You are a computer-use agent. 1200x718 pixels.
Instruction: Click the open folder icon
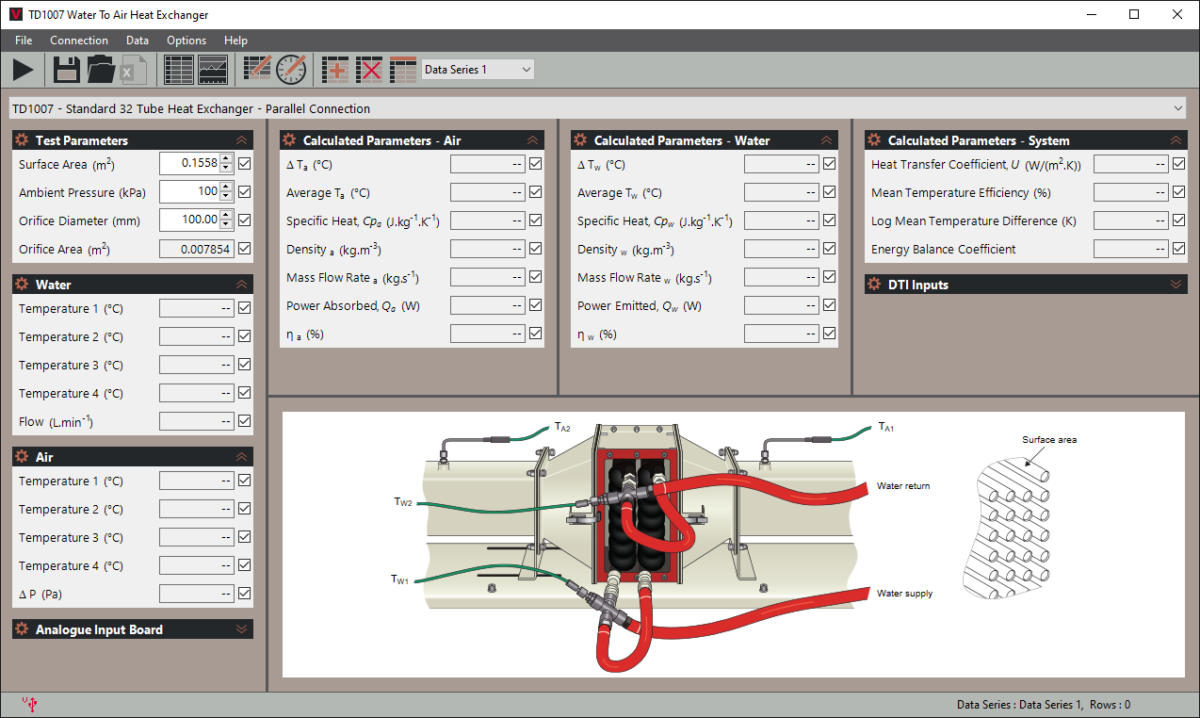pos(100,69)
